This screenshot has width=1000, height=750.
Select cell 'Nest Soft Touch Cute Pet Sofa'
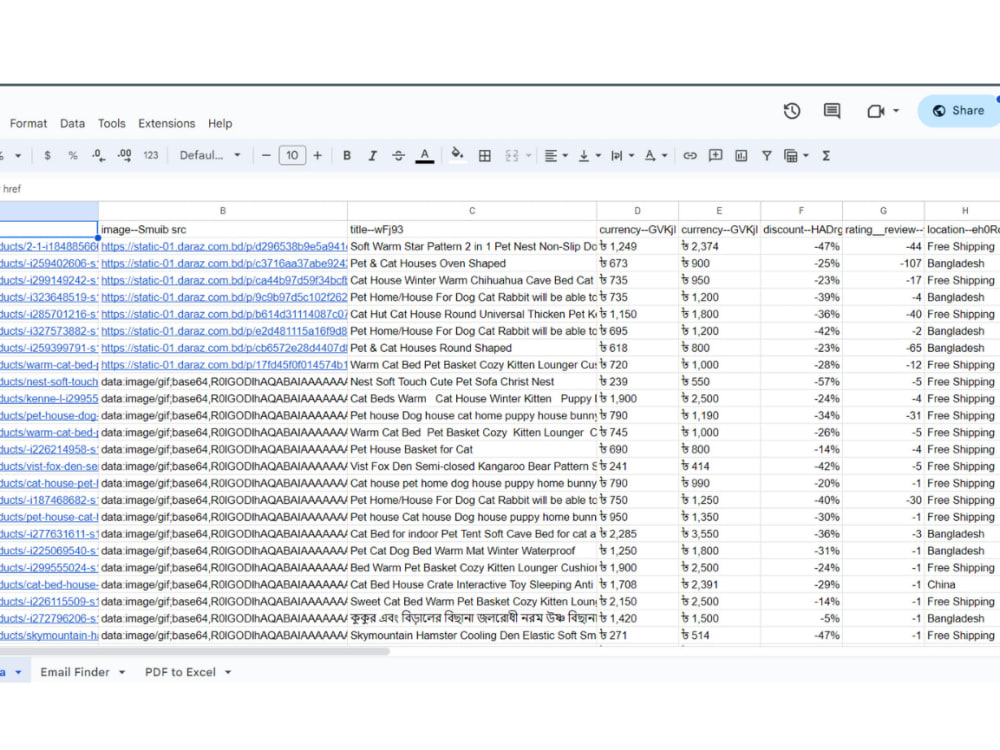(472, 381)
